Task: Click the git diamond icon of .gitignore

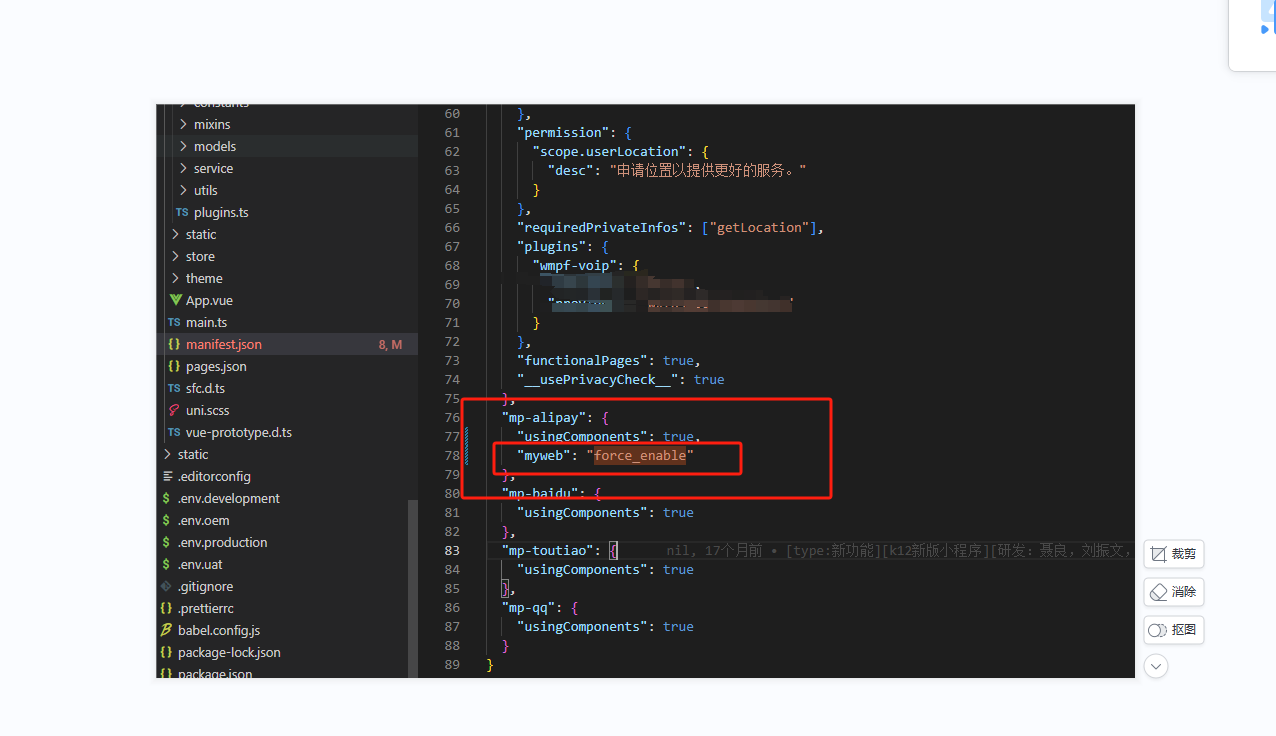Action: point(167,586)
